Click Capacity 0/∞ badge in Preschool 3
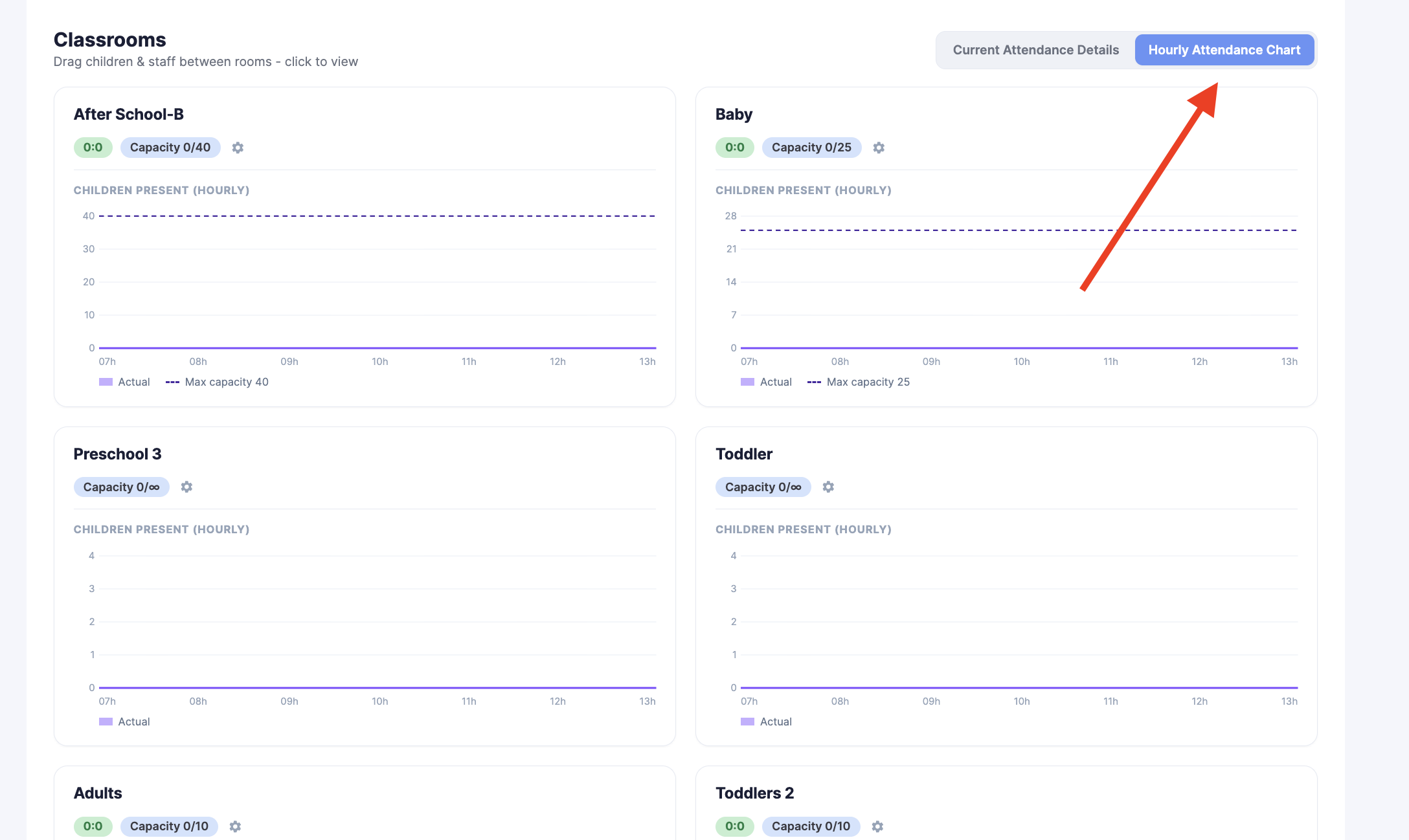Image resolution: width=1409 pixels, height=840 pixels. 122,487
